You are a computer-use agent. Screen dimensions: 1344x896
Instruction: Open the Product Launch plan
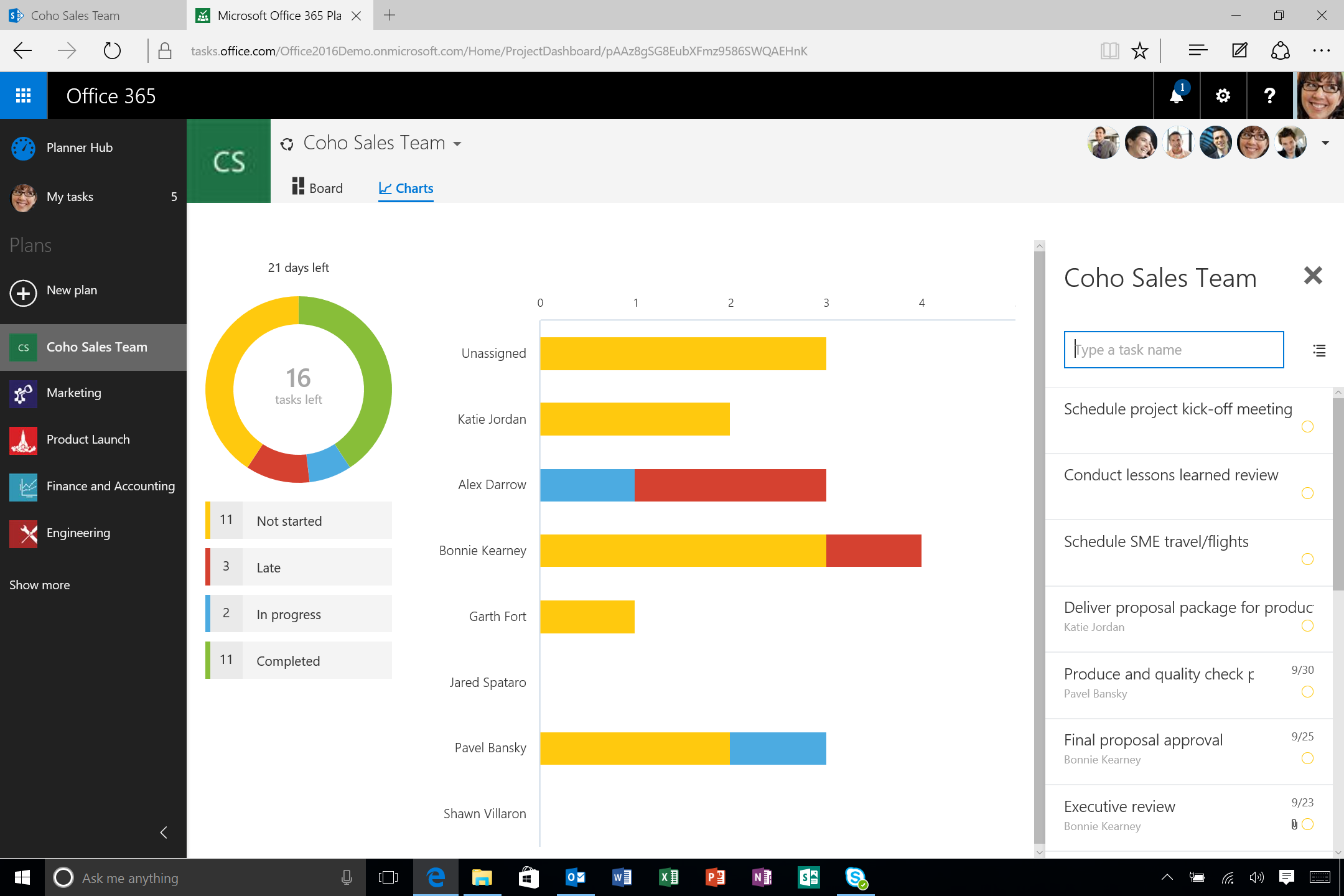[x=88, y=438]
